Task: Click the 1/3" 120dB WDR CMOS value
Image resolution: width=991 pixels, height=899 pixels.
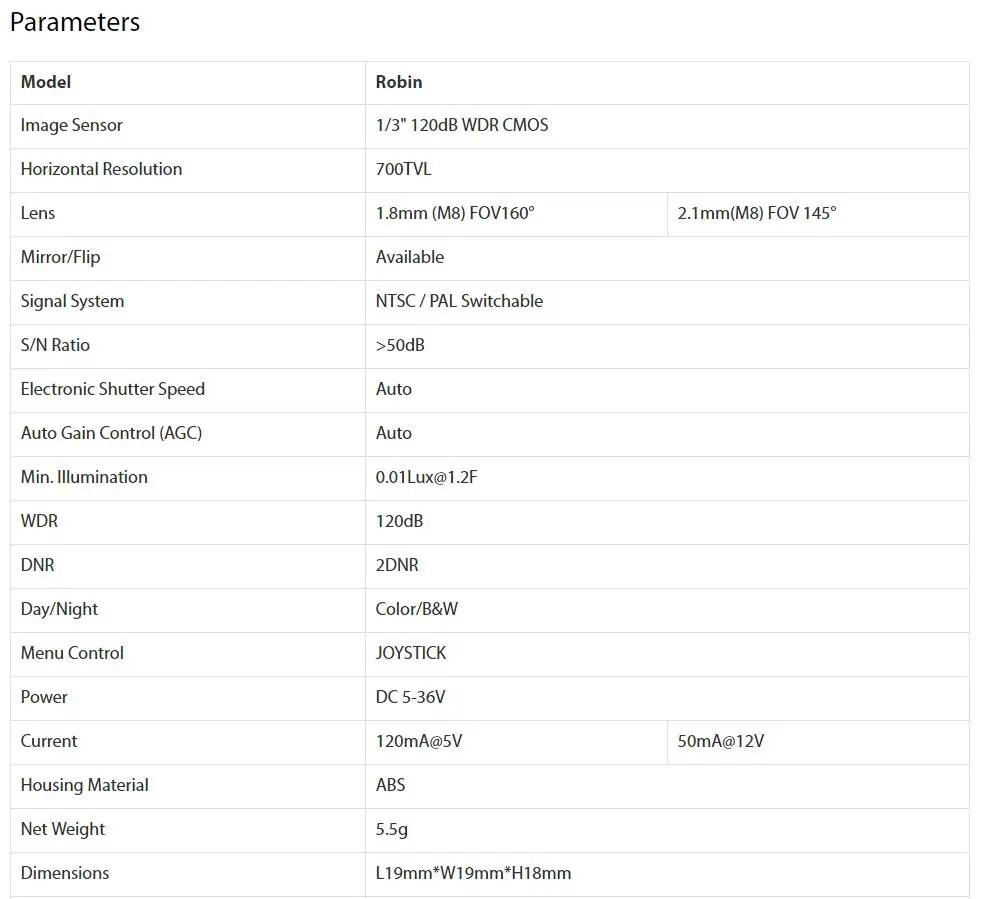Action: tap(462, 125)
